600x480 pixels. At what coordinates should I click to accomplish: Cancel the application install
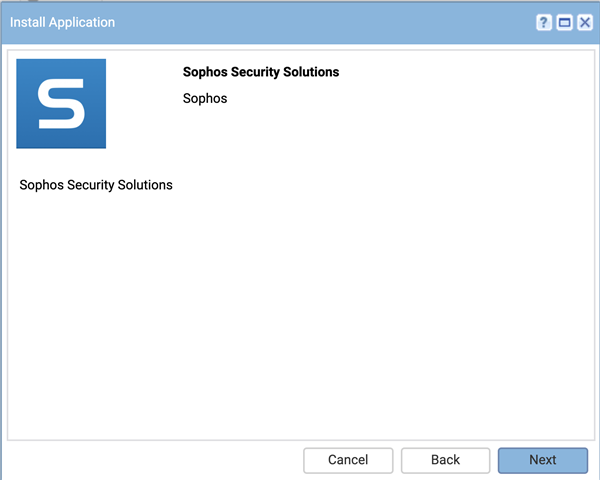tap(348, 460)
